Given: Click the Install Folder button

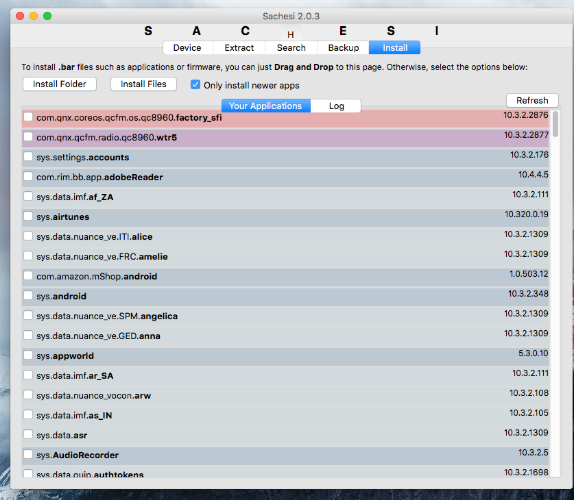Looking at the screenshot, I should tap(60, 84).
